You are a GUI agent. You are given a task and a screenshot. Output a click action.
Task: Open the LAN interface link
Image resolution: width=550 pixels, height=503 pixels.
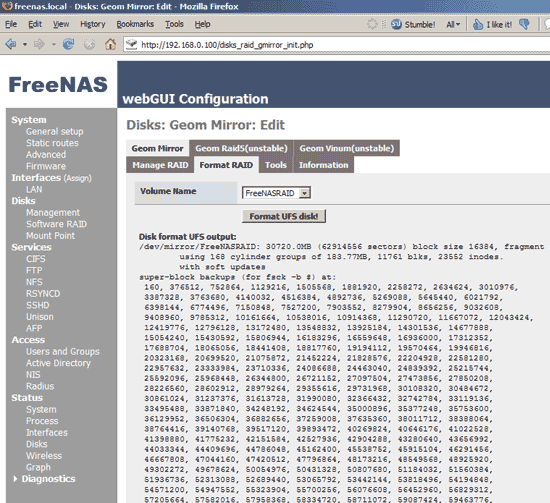click(x=34, y=189)
